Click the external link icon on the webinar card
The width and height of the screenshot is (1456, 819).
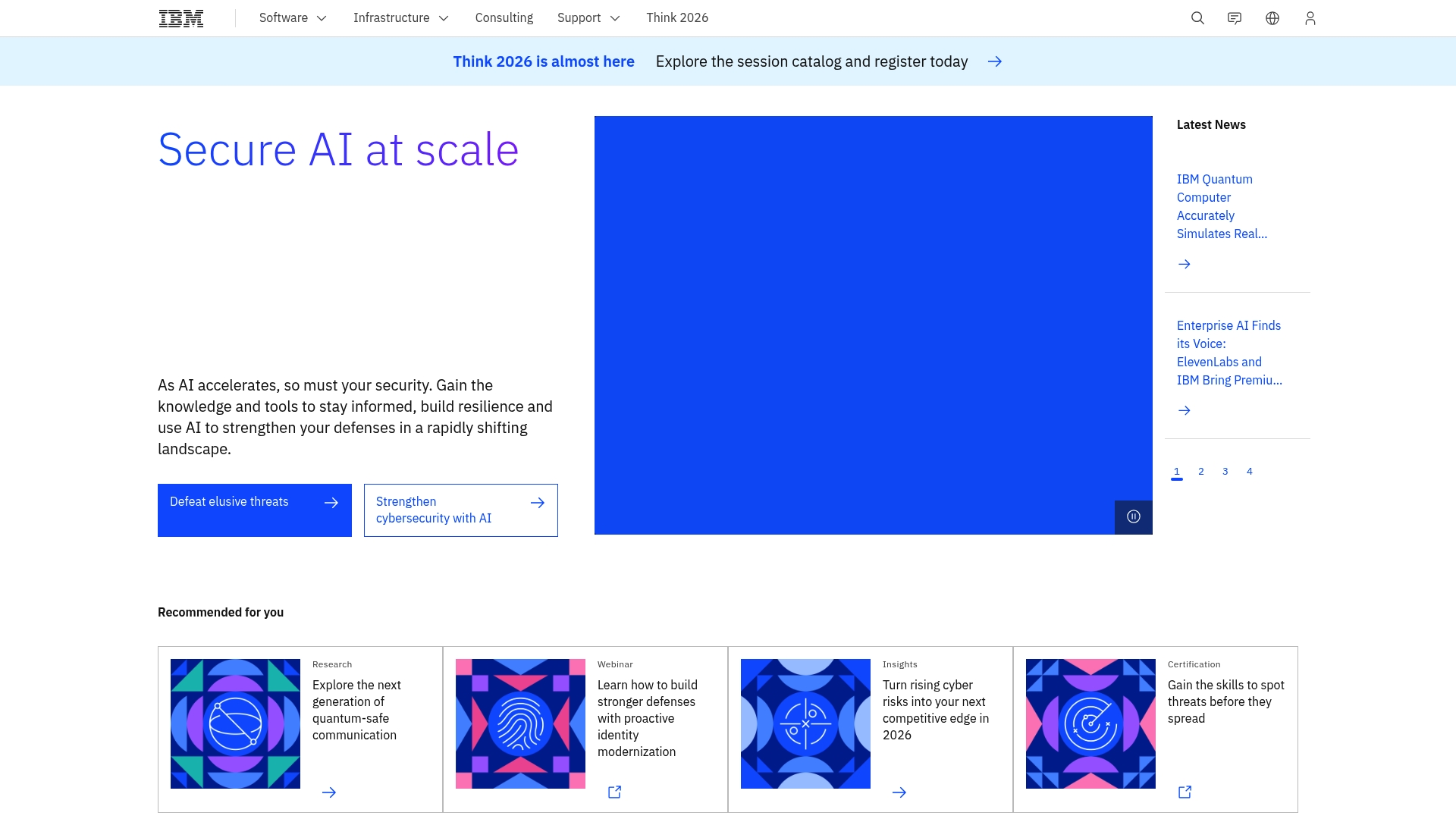pos(614,792)
